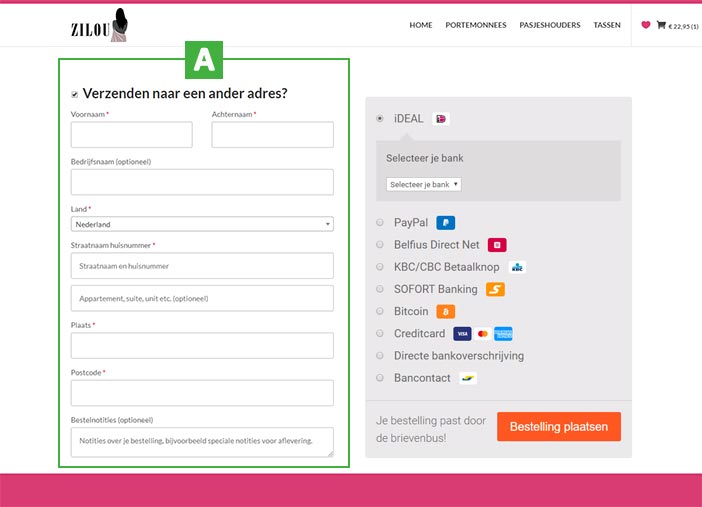
Task: Expand the Land country dropdown
Action: 202,224
